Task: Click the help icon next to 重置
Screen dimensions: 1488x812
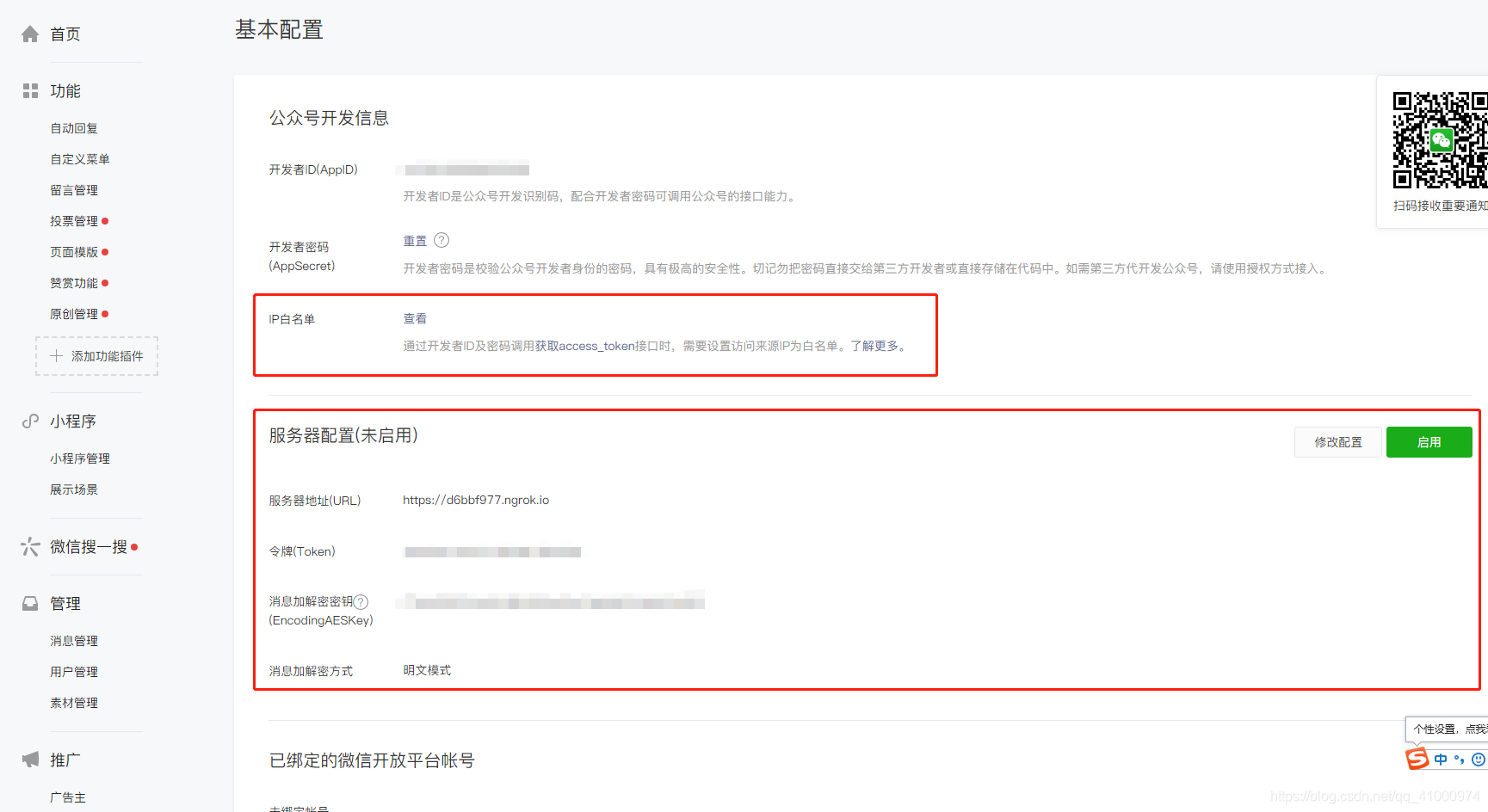Action: coord(441,240)
